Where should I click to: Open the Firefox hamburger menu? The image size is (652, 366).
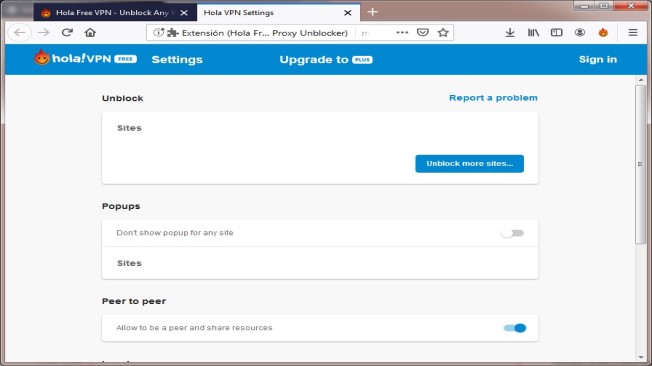click(x=633, y=32)
